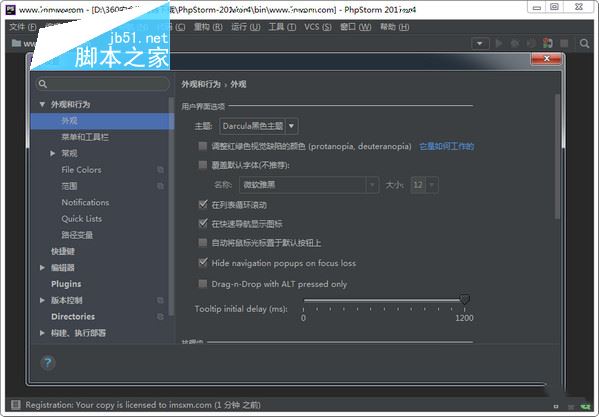Expand the 构建、执行部署 tree node

(x=42, y=333)
